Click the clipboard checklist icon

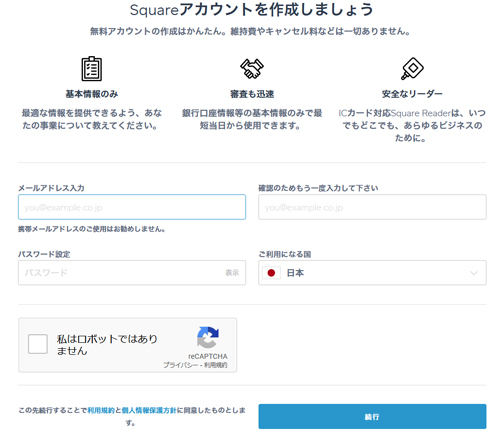[92, 69]
